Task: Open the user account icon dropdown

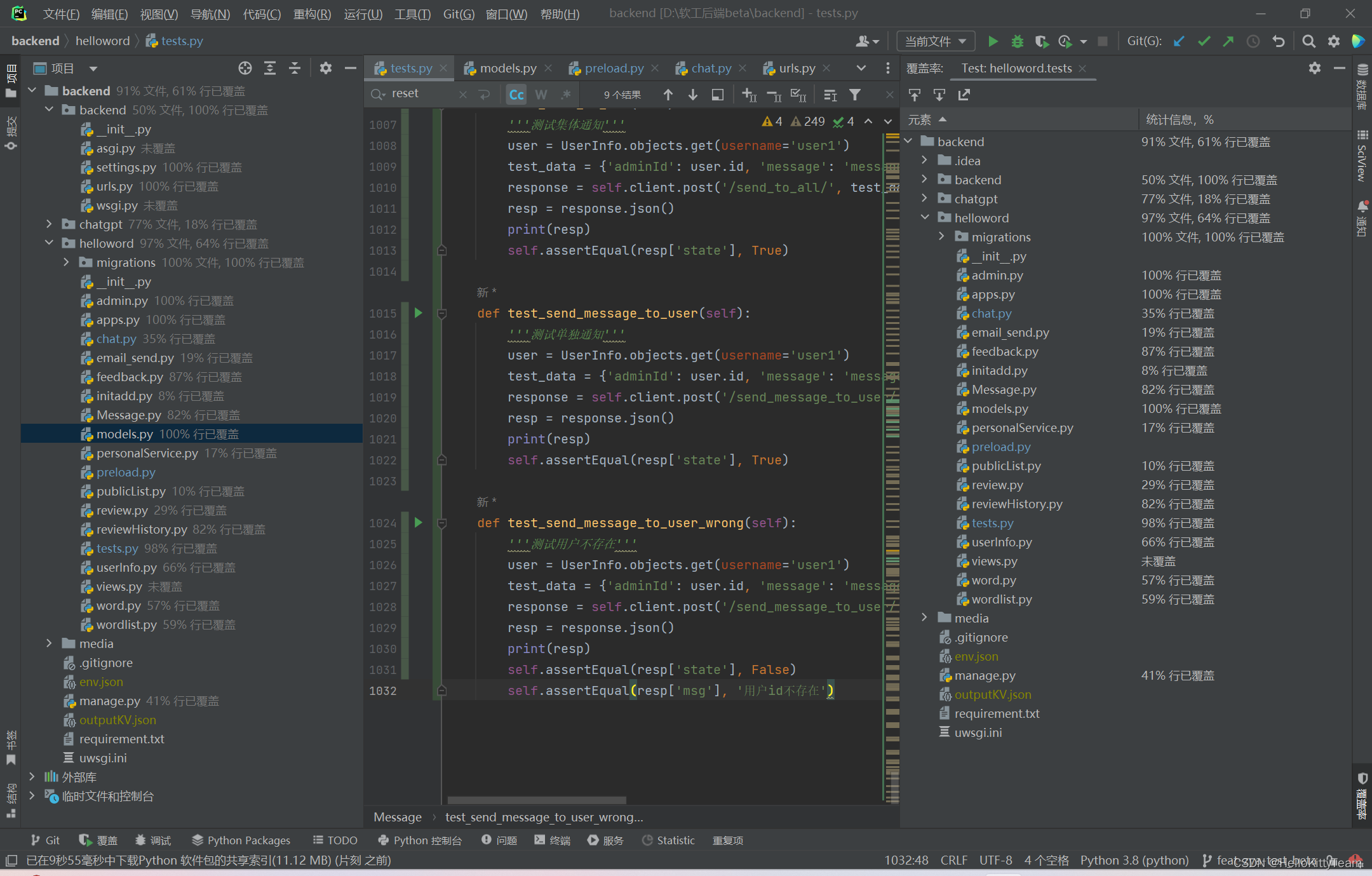Action: tap(867, 41)
